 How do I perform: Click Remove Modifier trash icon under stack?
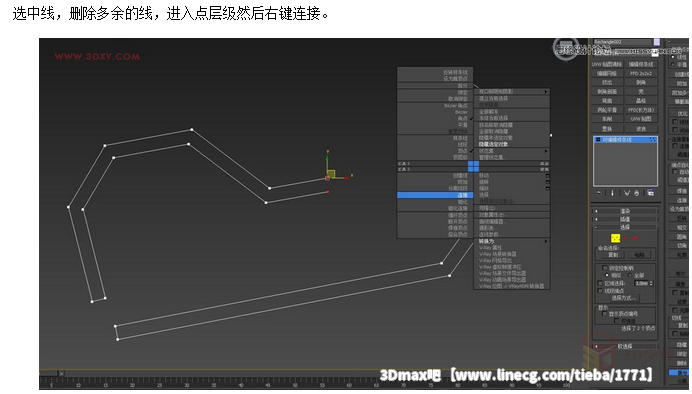tap(637, 193)
